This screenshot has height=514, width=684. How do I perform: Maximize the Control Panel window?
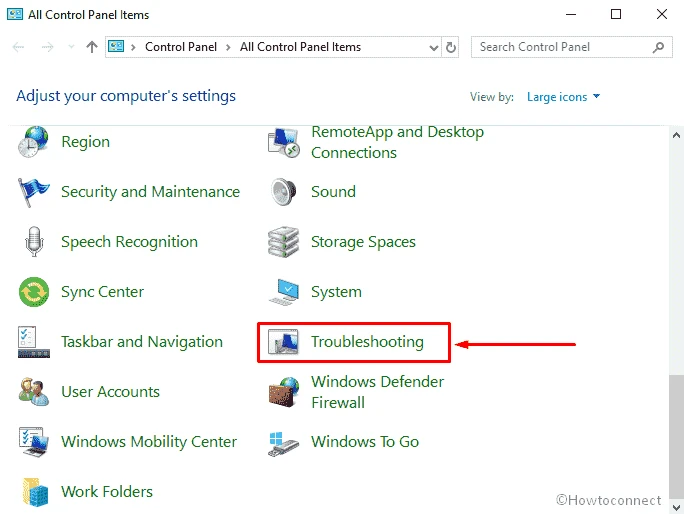tap(616, 14)
